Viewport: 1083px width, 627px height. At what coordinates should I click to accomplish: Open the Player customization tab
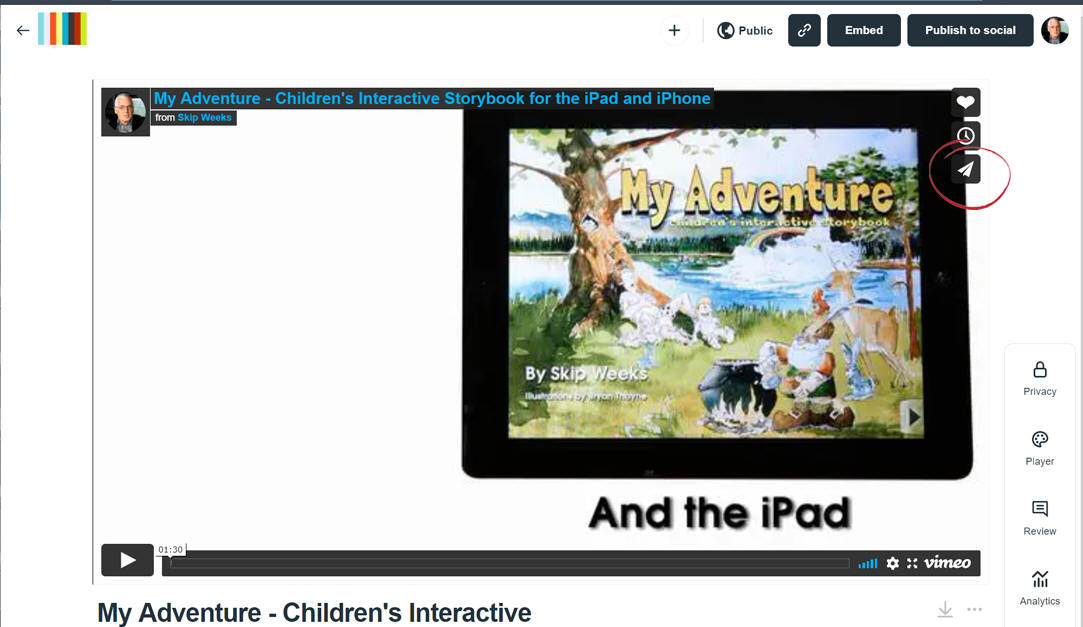tap(1040, 449)
